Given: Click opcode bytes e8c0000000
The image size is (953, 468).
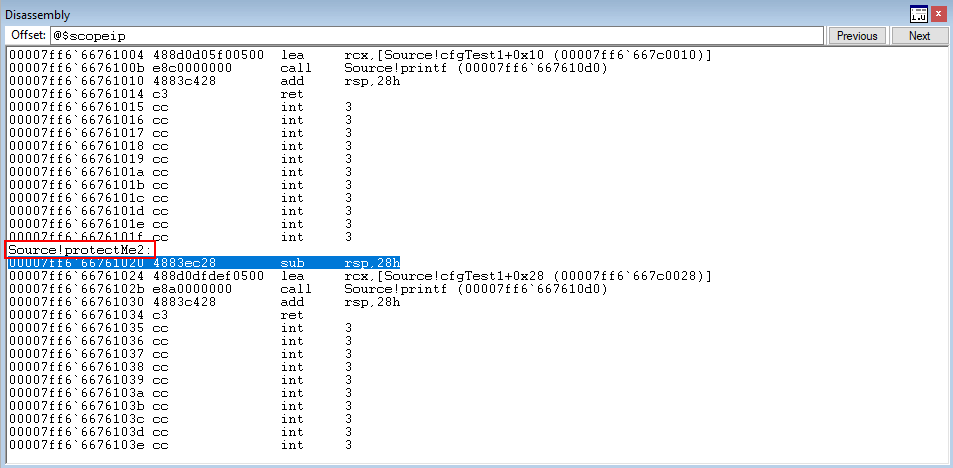Looking at the screenshot, I should coord(192,68).
